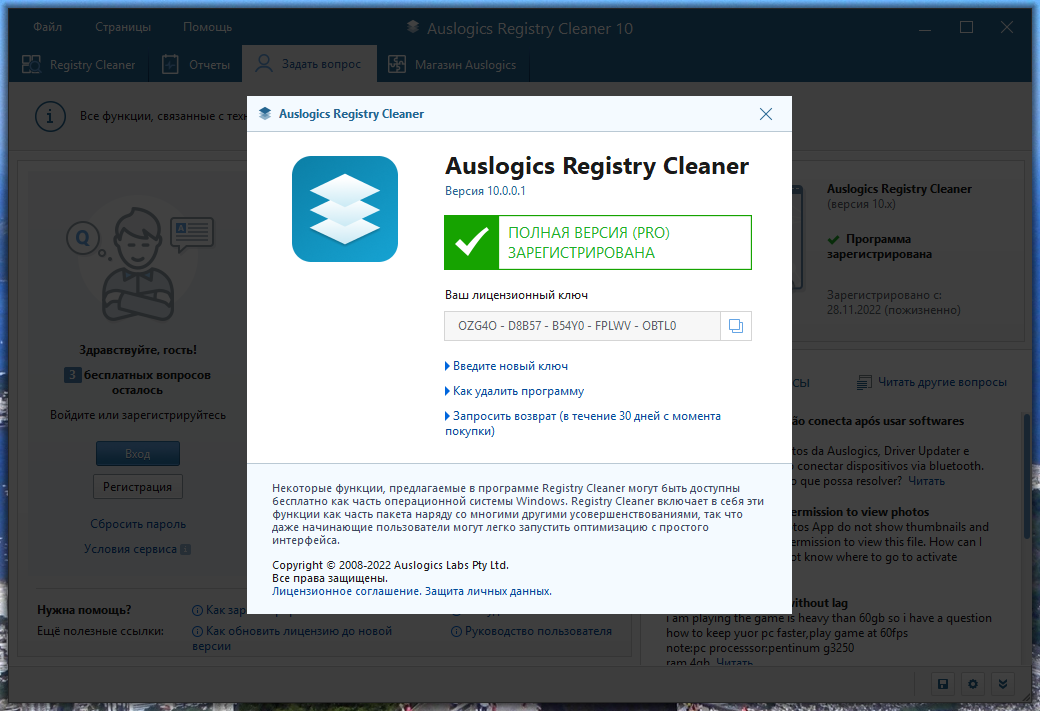Viewport: 1040px width, 711px height.
Task: Click the Auslogics layered logo in dialog
Action: point(345,209)
